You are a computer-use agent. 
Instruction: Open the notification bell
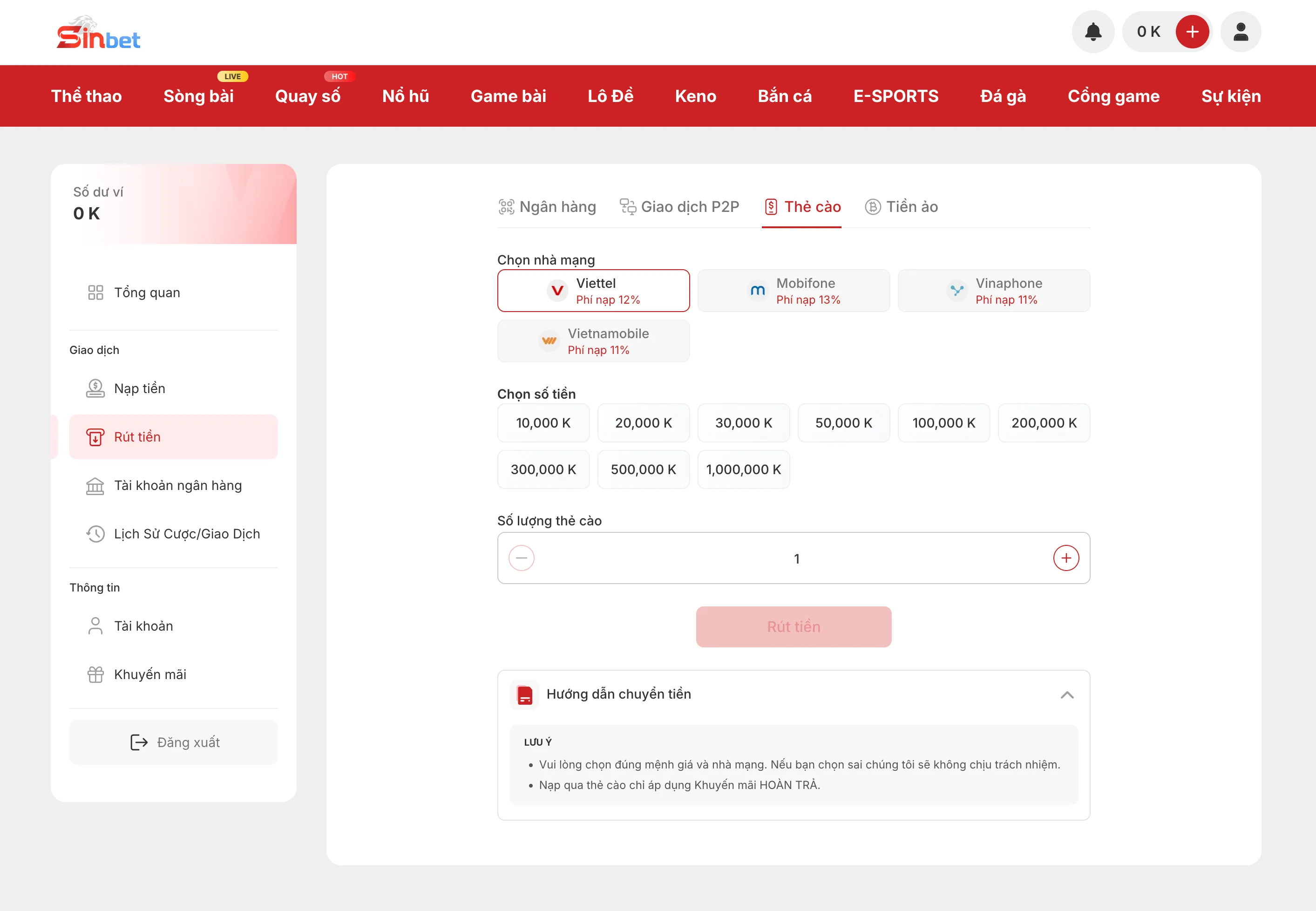(x=1093, y=32)
